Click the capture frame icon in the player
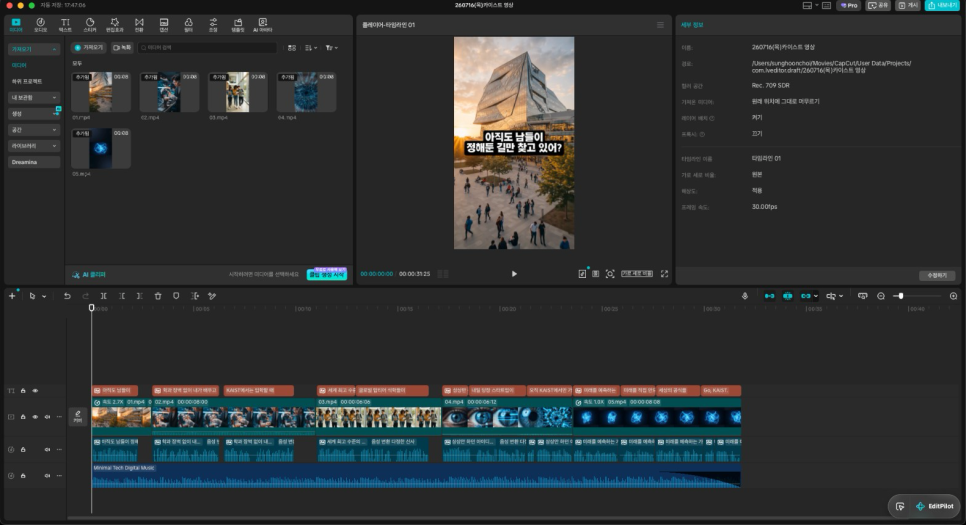Screen dimensions: 966x525 click(x=610, y=274)
